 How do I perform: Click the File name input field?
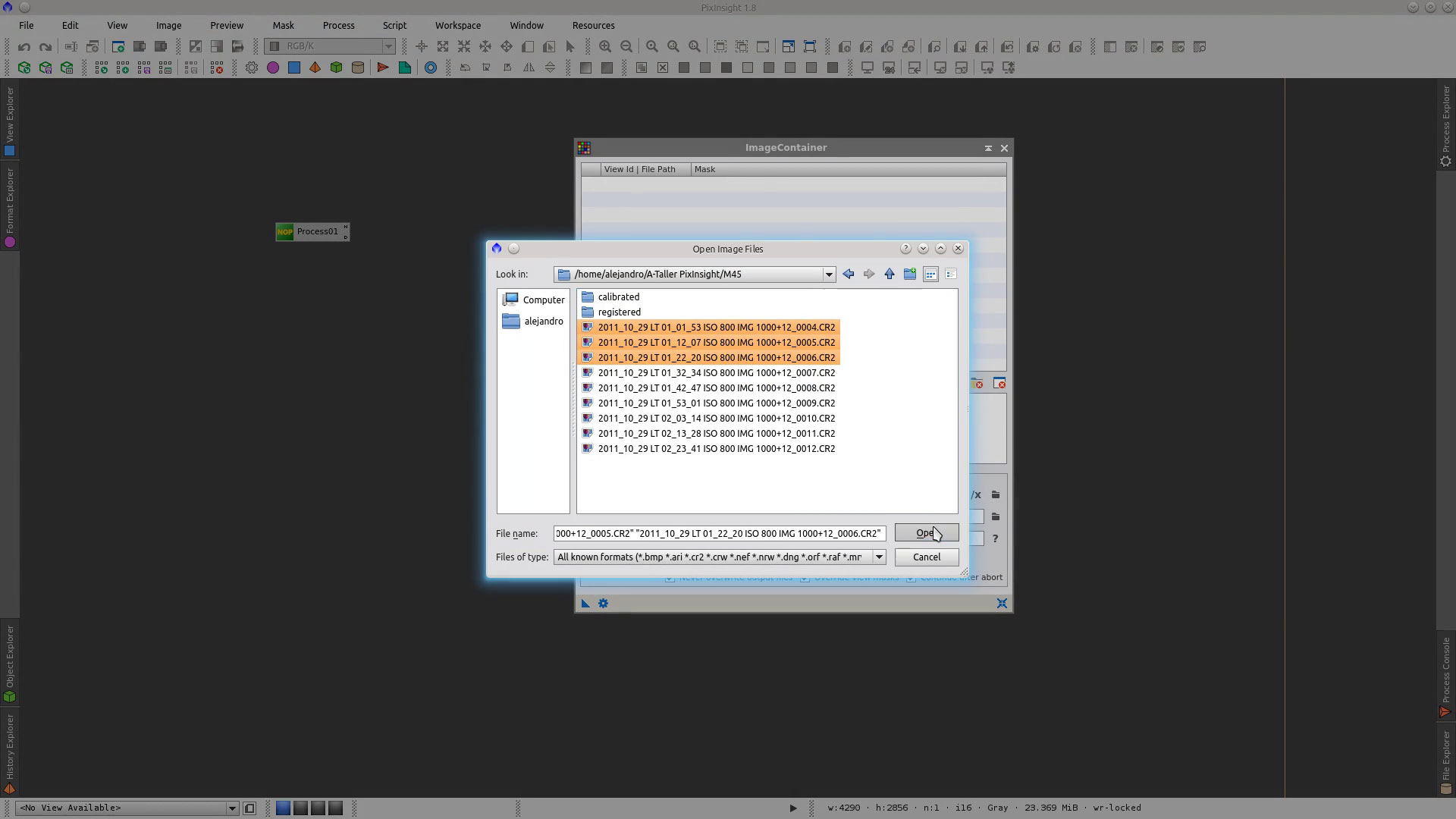click(x=720, y=534)
